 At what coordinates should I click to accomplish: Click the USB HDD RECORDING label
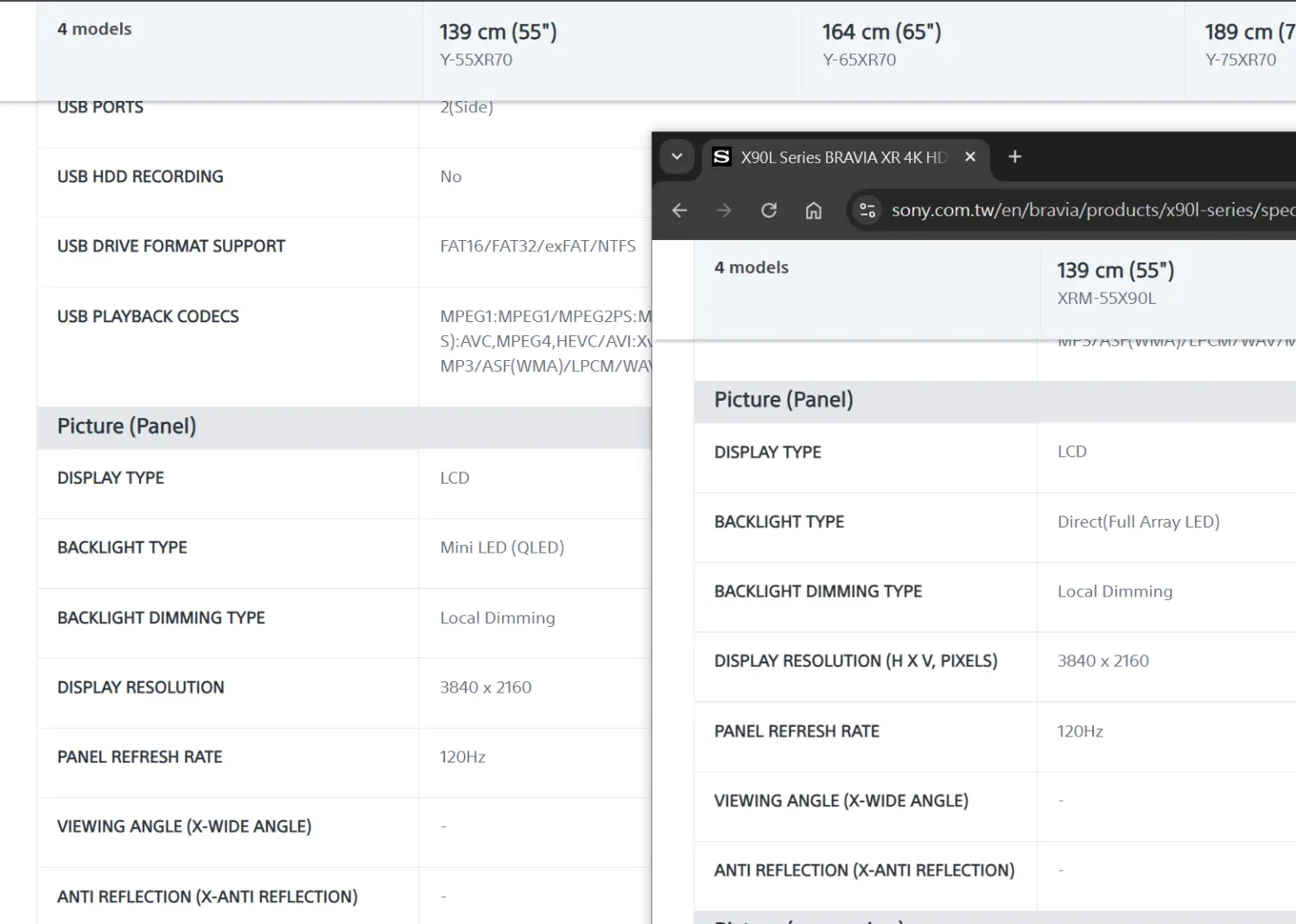click(140, 176)
